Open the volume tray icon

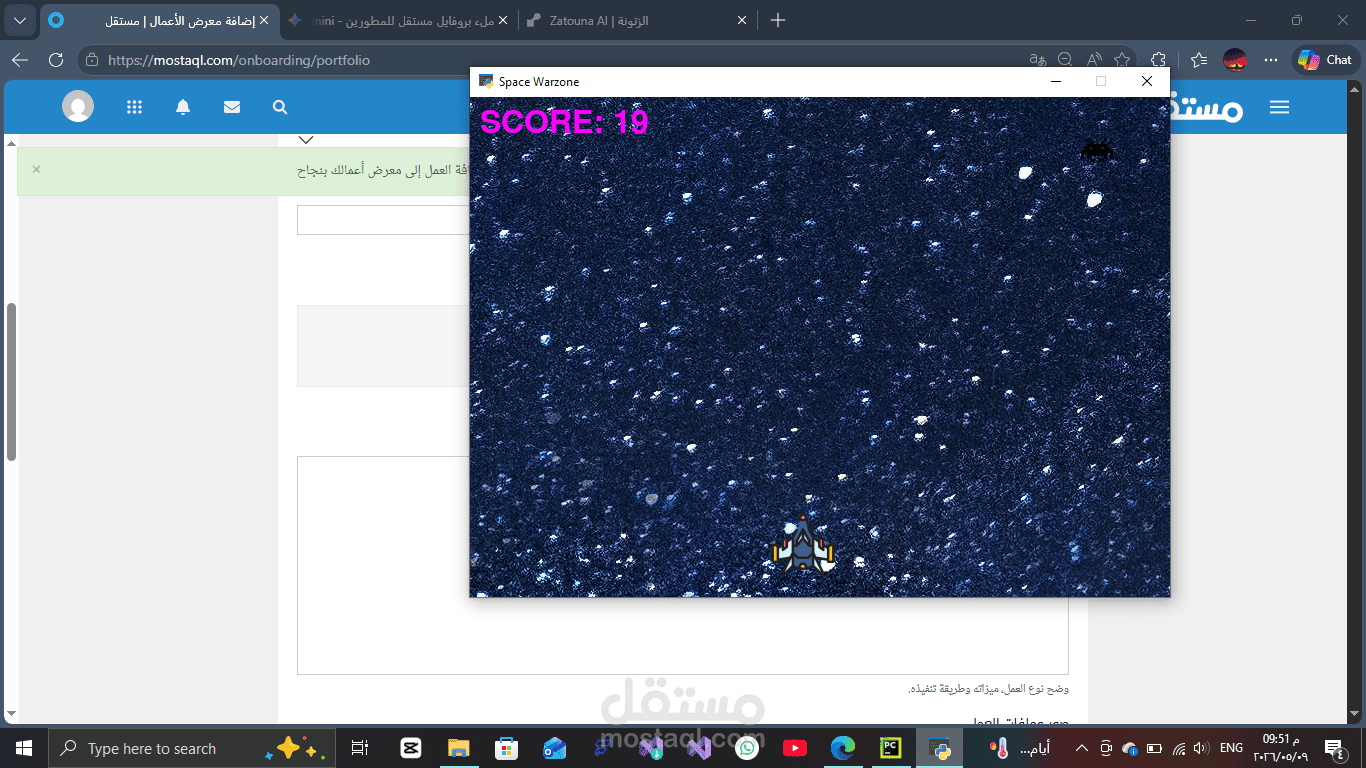click(x=1201, y=748)
